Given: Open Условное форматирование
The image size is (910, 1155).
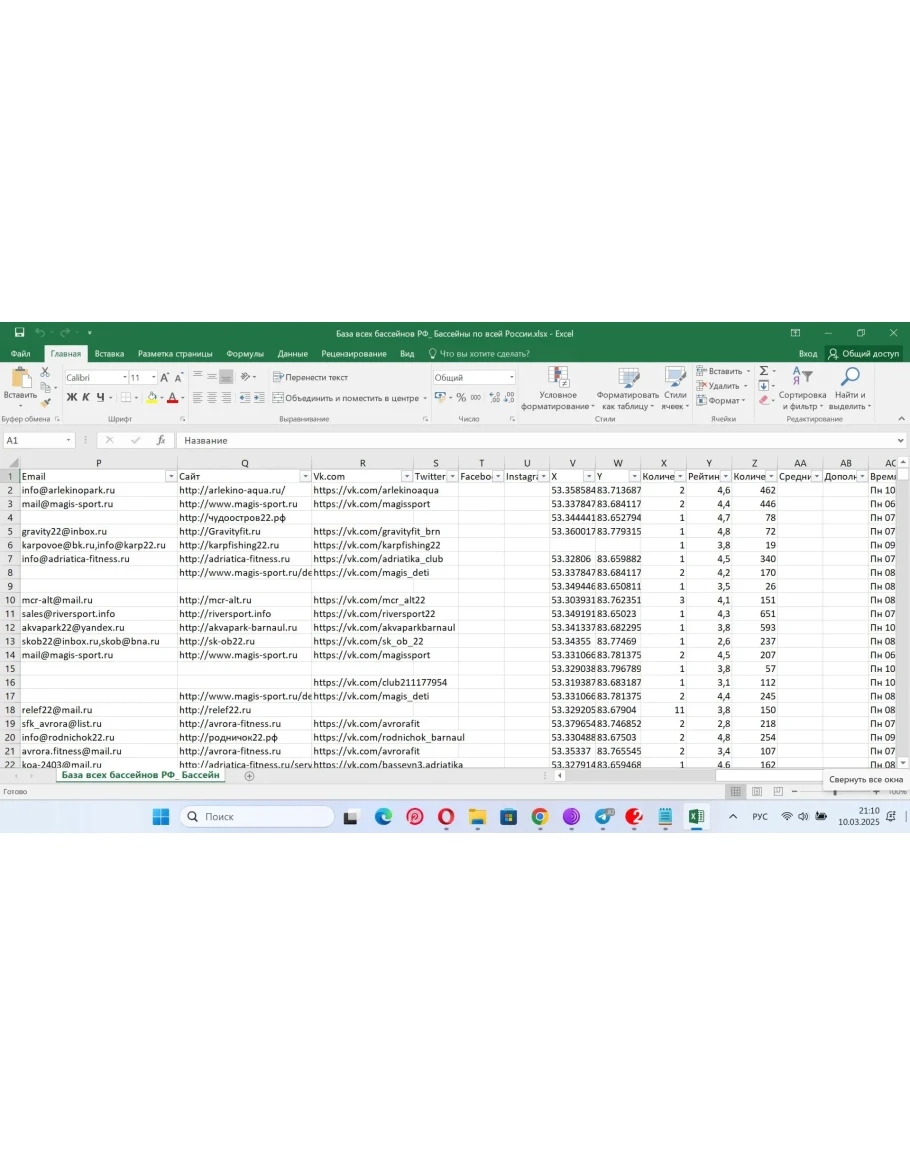Looking at the screenshot, I should click(558, 388).
